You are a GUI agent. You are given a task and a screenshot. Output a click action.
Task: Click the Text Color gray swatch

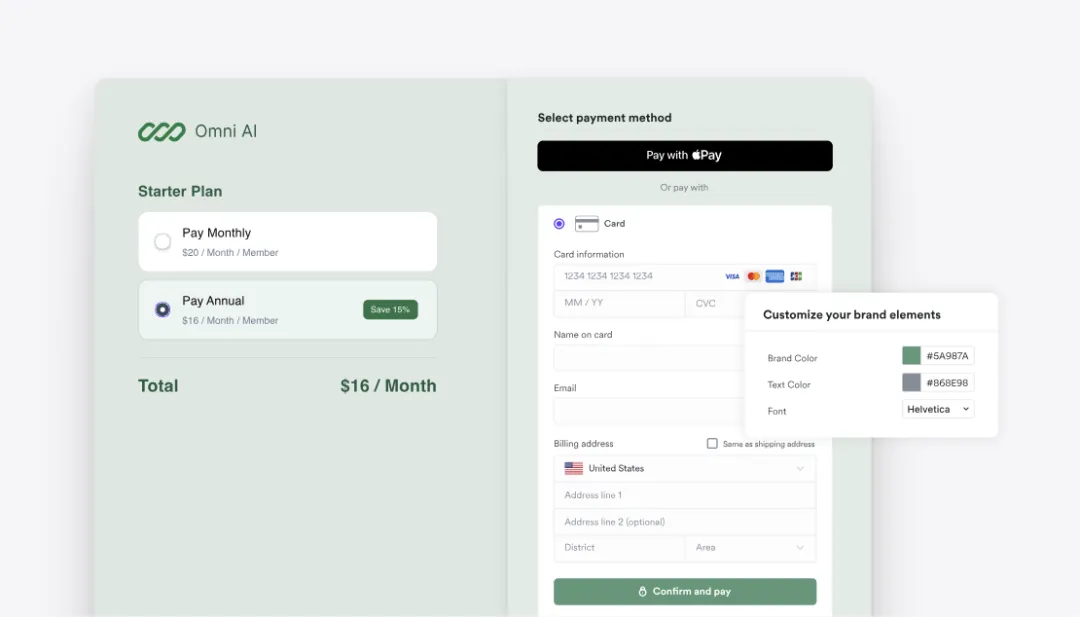click(911, 382)
